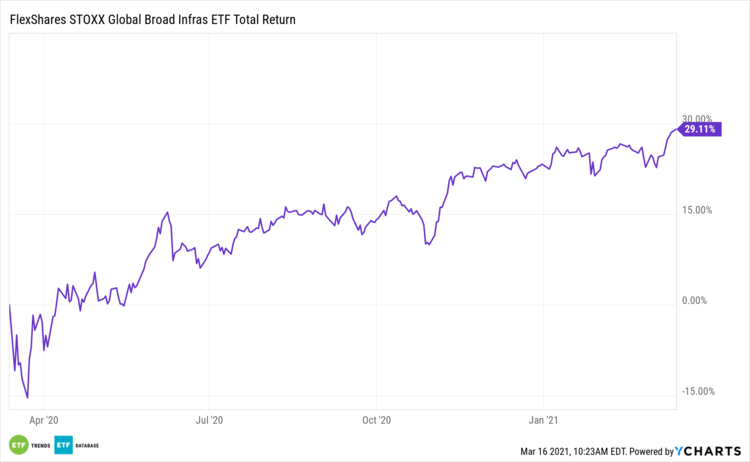Click the "TRENDS" wordmark beside the green logo
Image resolution: width=750 pixels, height=462 pixels.
point(39,444)
